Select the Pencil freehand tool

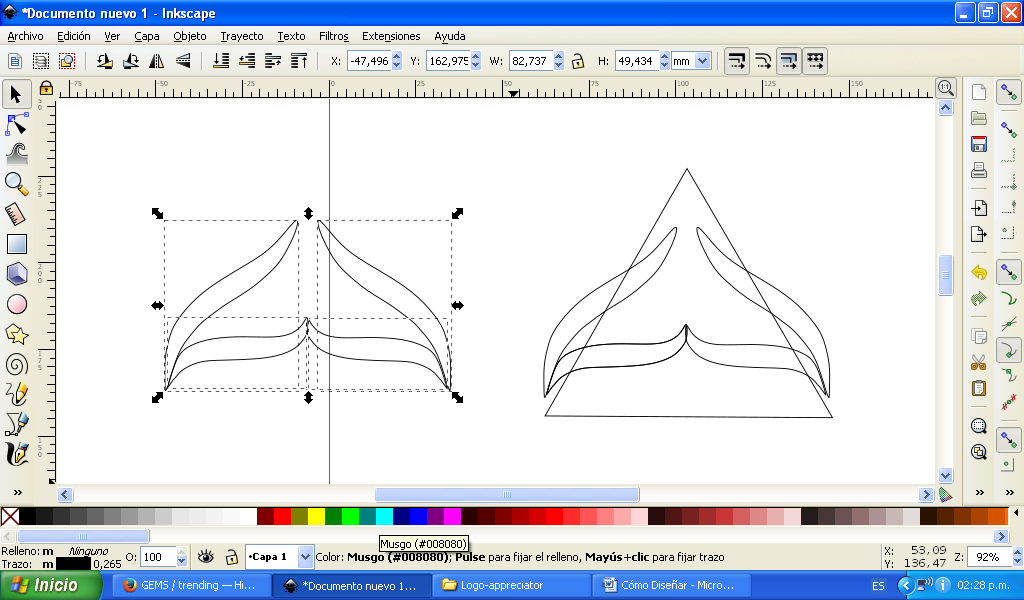[x=16, y=394]
